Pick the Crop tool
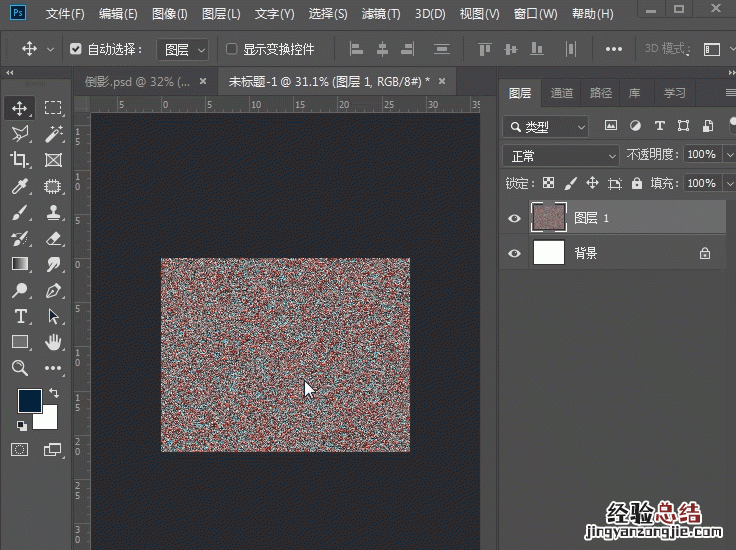 (x=20, y=160)
